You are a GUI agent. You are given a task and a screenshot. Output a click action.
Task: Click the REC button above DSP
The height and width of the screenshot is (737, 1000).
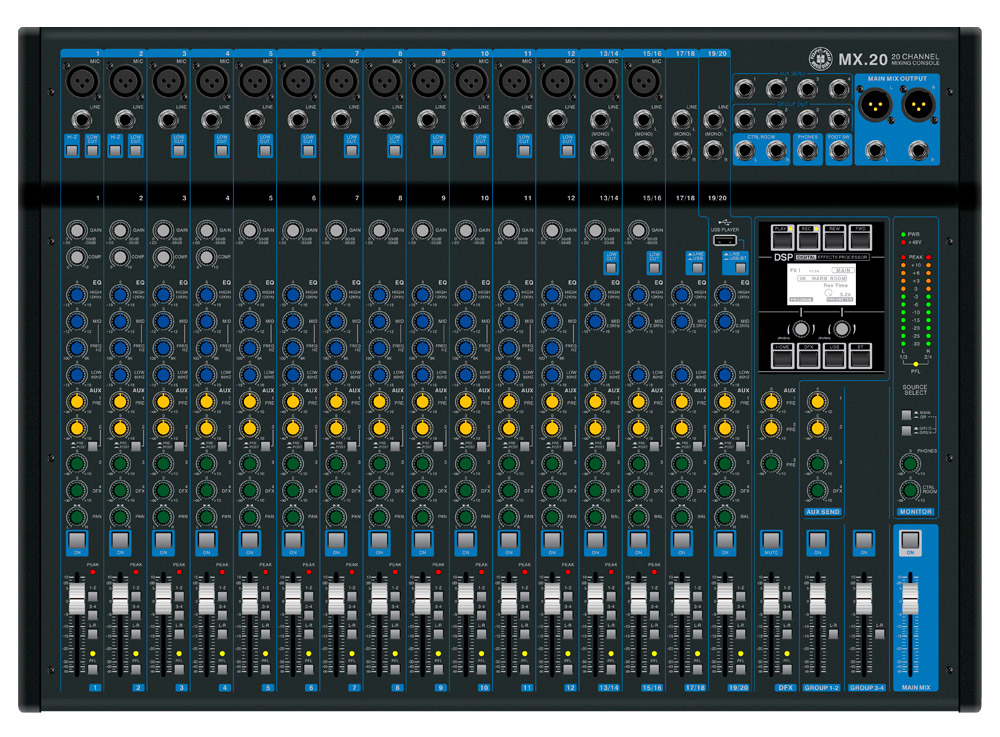pos(808,237)
